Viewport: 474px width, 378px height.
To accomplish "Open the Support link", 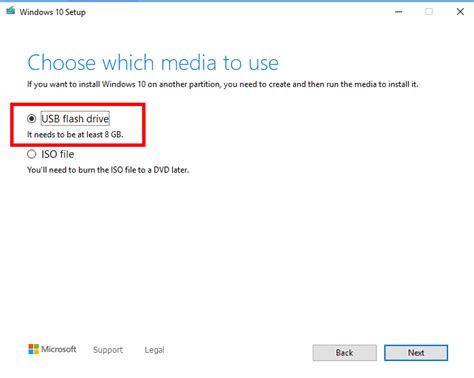I will pyautogui.click(x=108, y=350).
